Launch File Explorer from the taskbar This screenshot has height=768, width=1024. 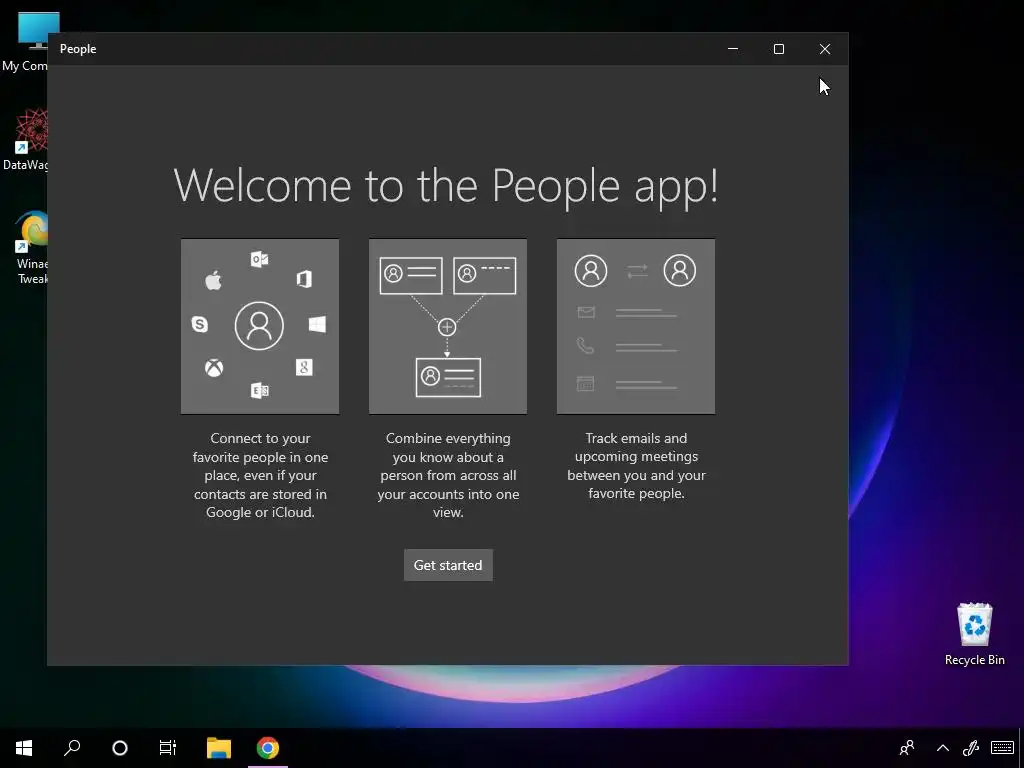tap(219, 748)
